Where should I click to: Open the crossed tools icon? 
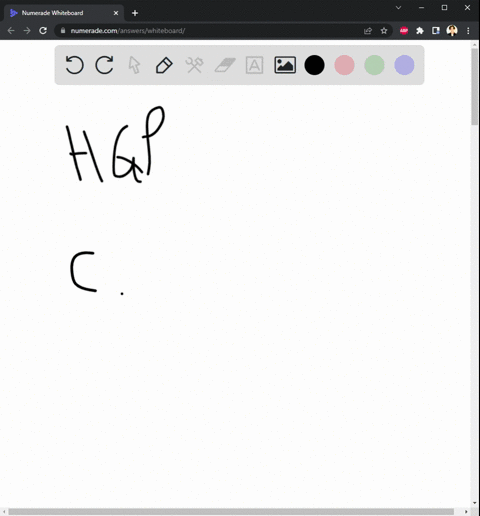(194, 65)
